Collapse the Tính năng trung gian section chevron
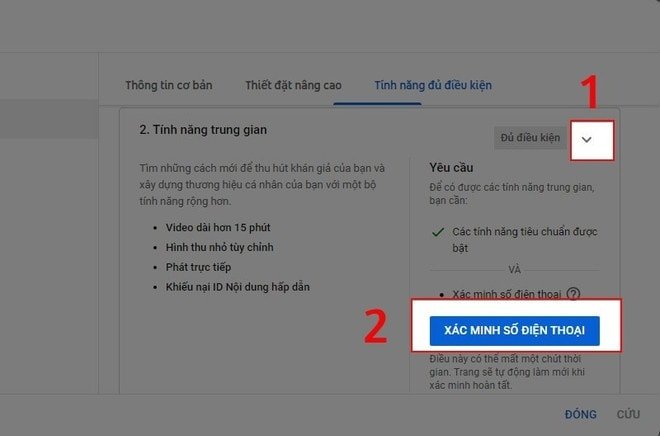The height and width of the screenshot is (436, 660). pos(587,140)
